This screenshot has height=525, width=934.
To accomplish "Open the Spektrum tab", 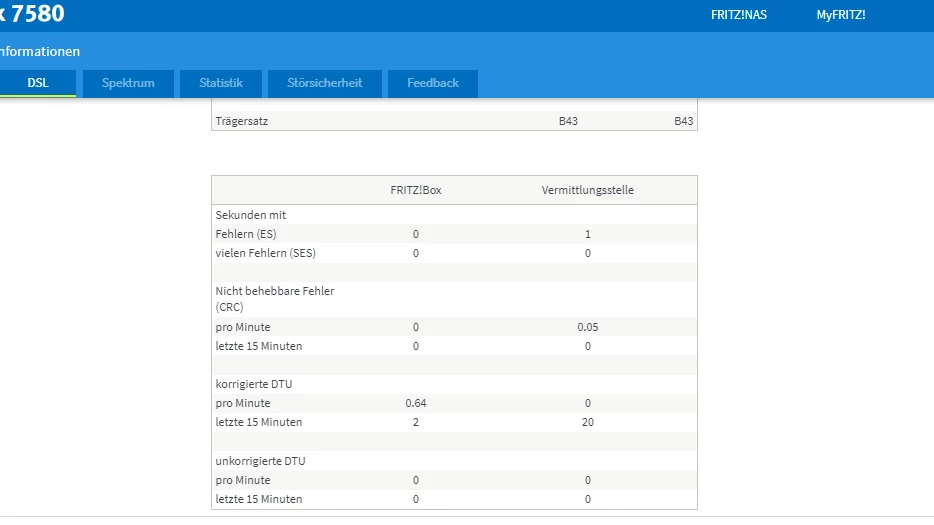I will tap(128, 83).
